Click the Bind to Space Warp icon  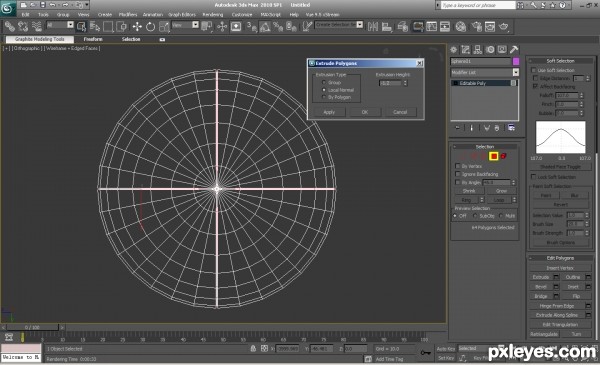point(36,26)
